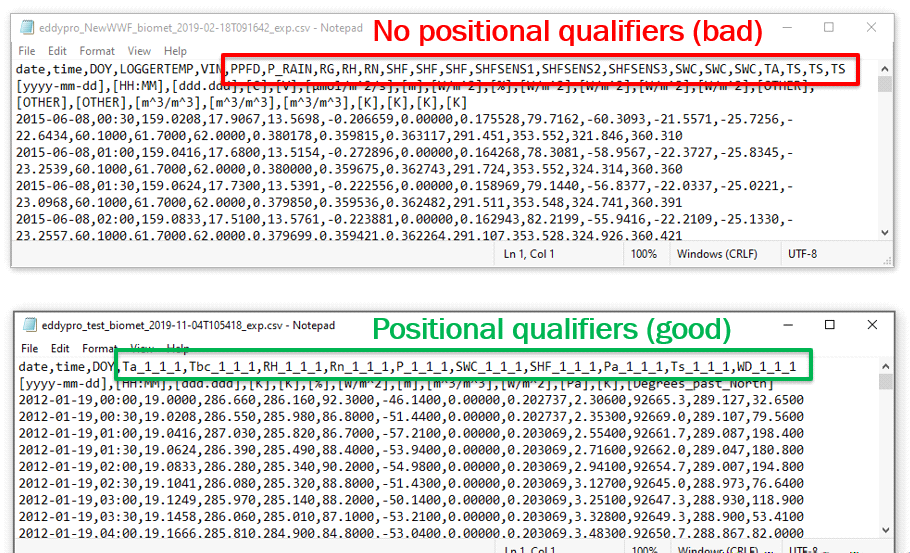The width and height of the screenshot is (910, 553).
Task: Open the File menu in the top Notepad window
Action: coord(27,51)
